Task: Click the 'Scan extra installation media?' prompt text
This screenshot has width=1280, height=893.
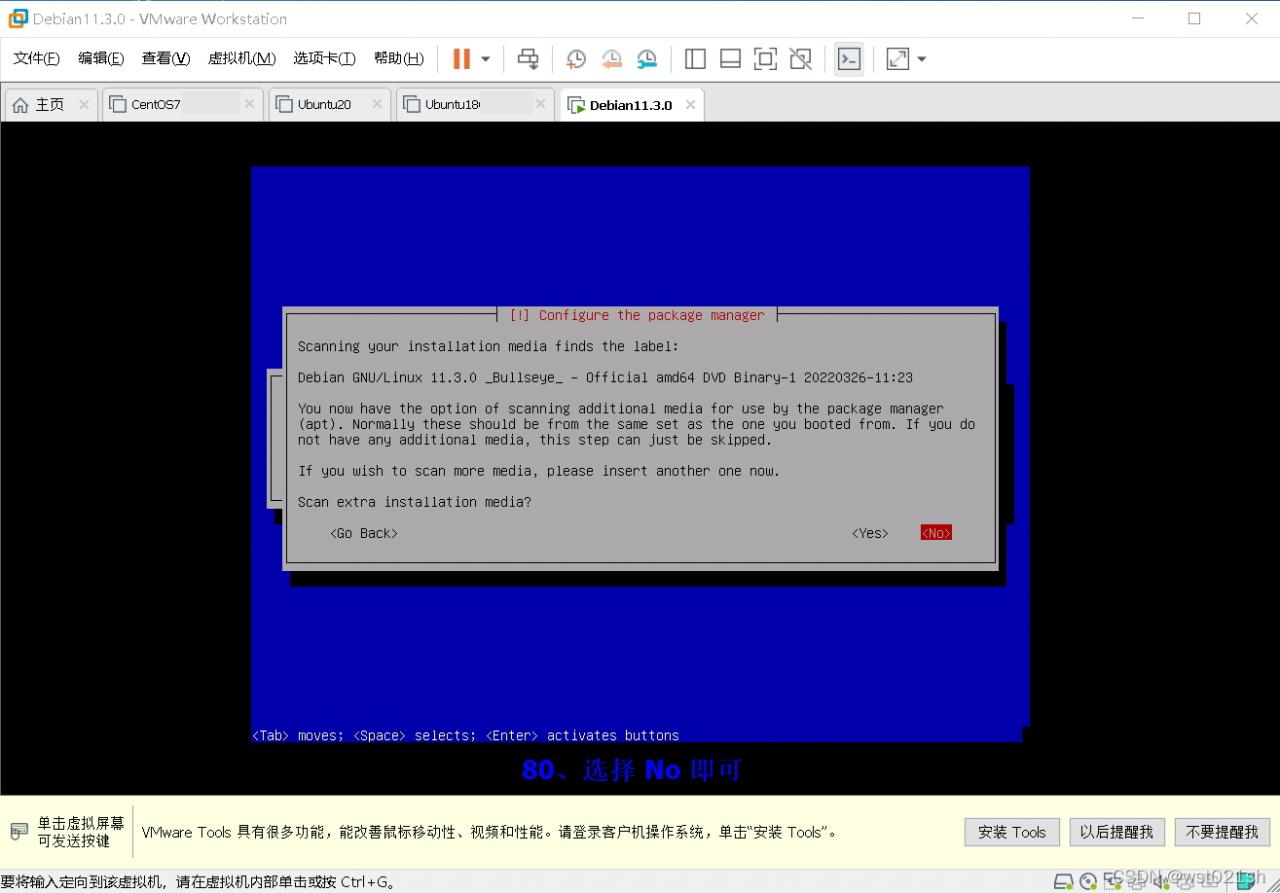Action: click(x=415, y=502)
